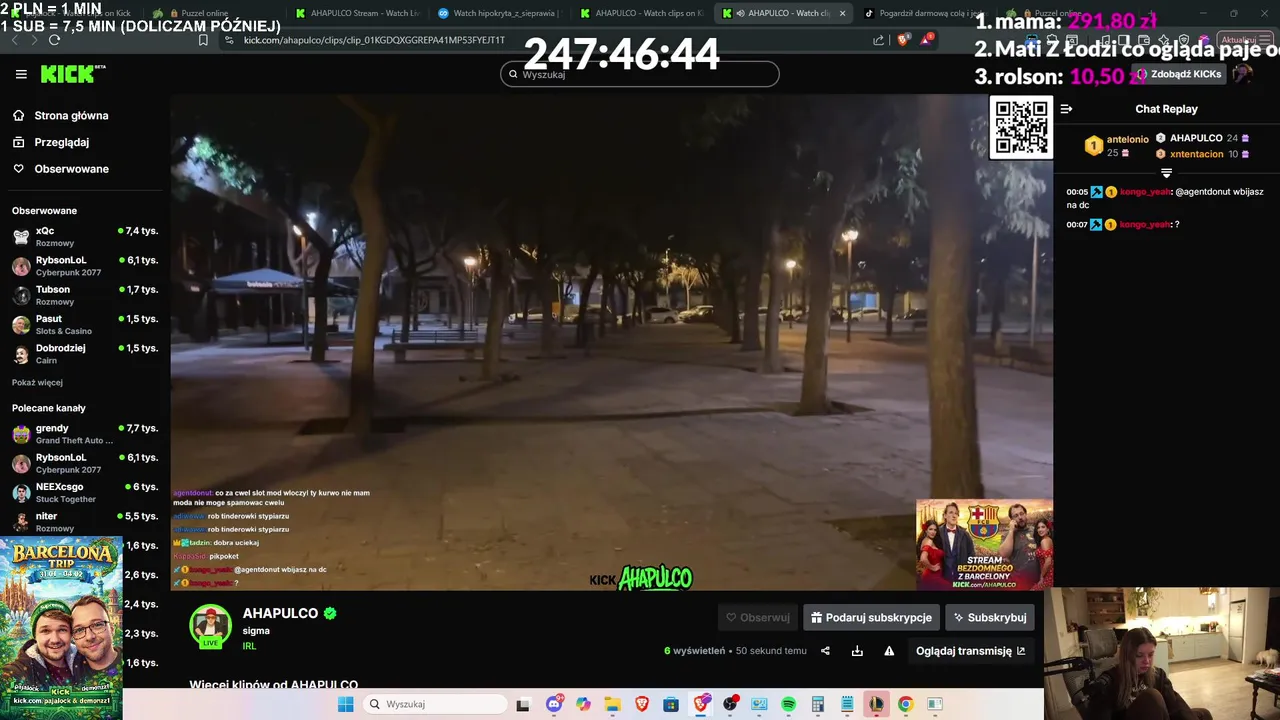The image size is (1280, 720).
Task: Click the IRL category link
Action: 249,646
